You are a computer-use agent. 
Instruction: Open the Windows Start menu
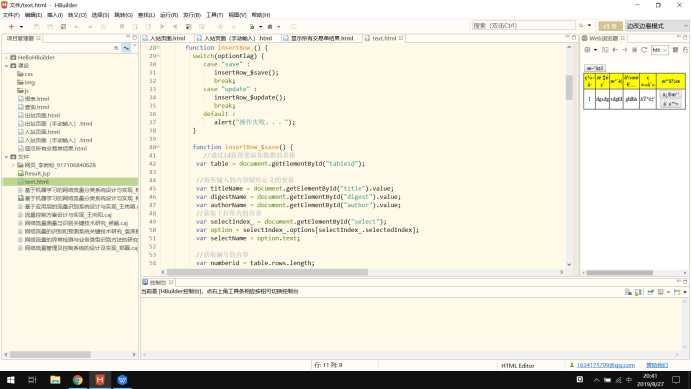coord(11,380)
